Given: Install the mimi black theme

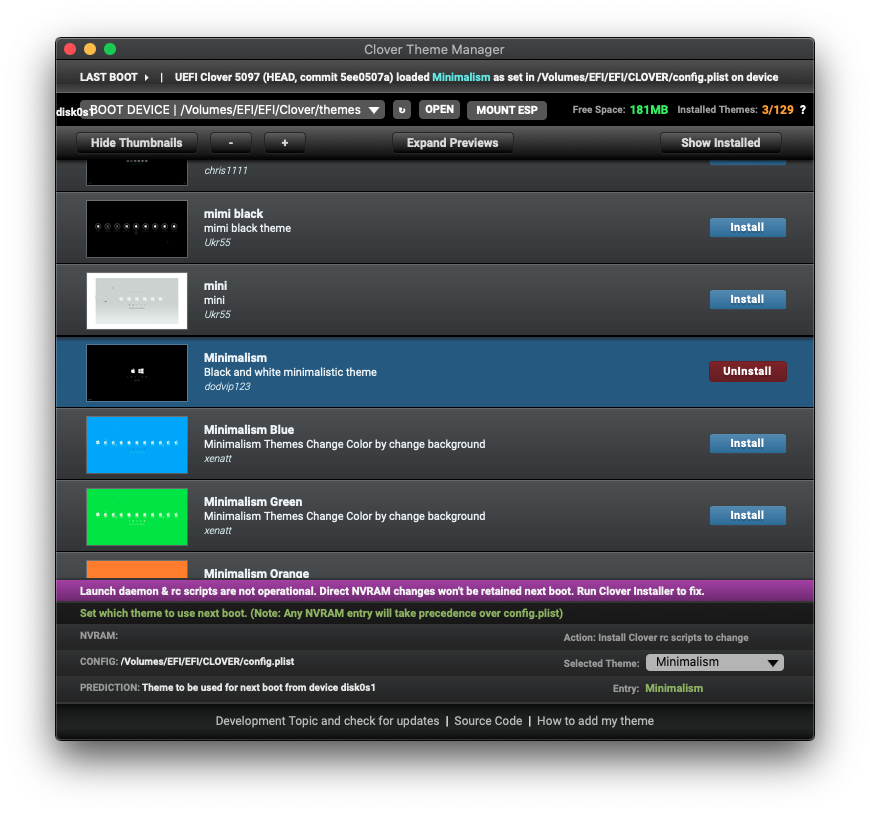Looking at the screenshot, I should coord(747,227).
